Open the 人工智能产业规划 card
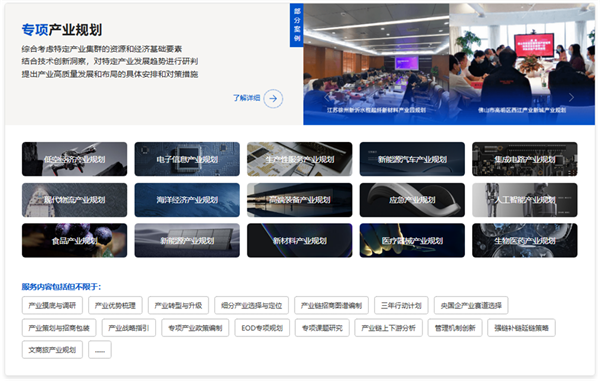Screen dimensions: 600x381 point(525,200)
